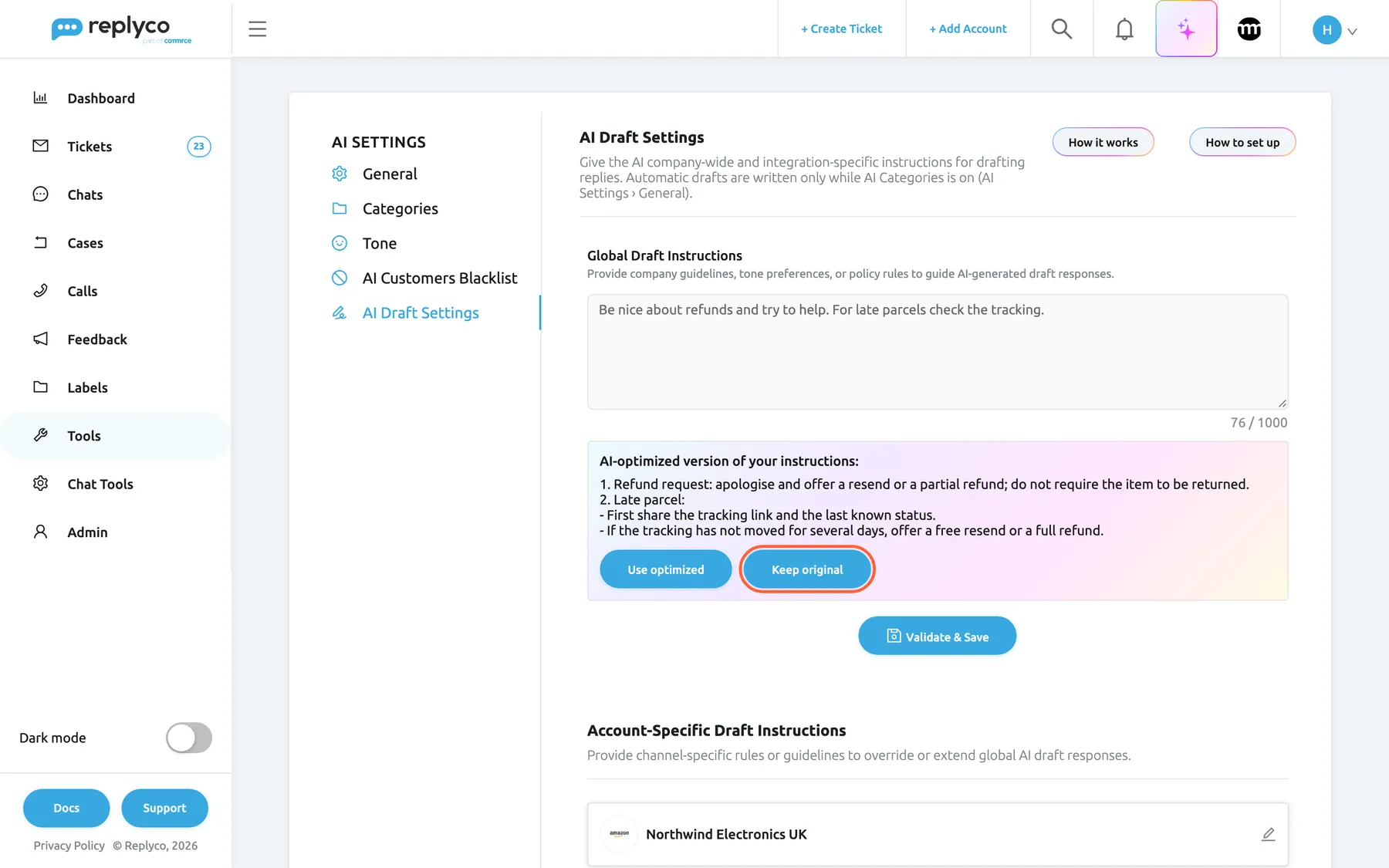Viewport: 1389px width, 868px height.
Task: Click the Labels folder icon
Action: [x=41, y=387]
